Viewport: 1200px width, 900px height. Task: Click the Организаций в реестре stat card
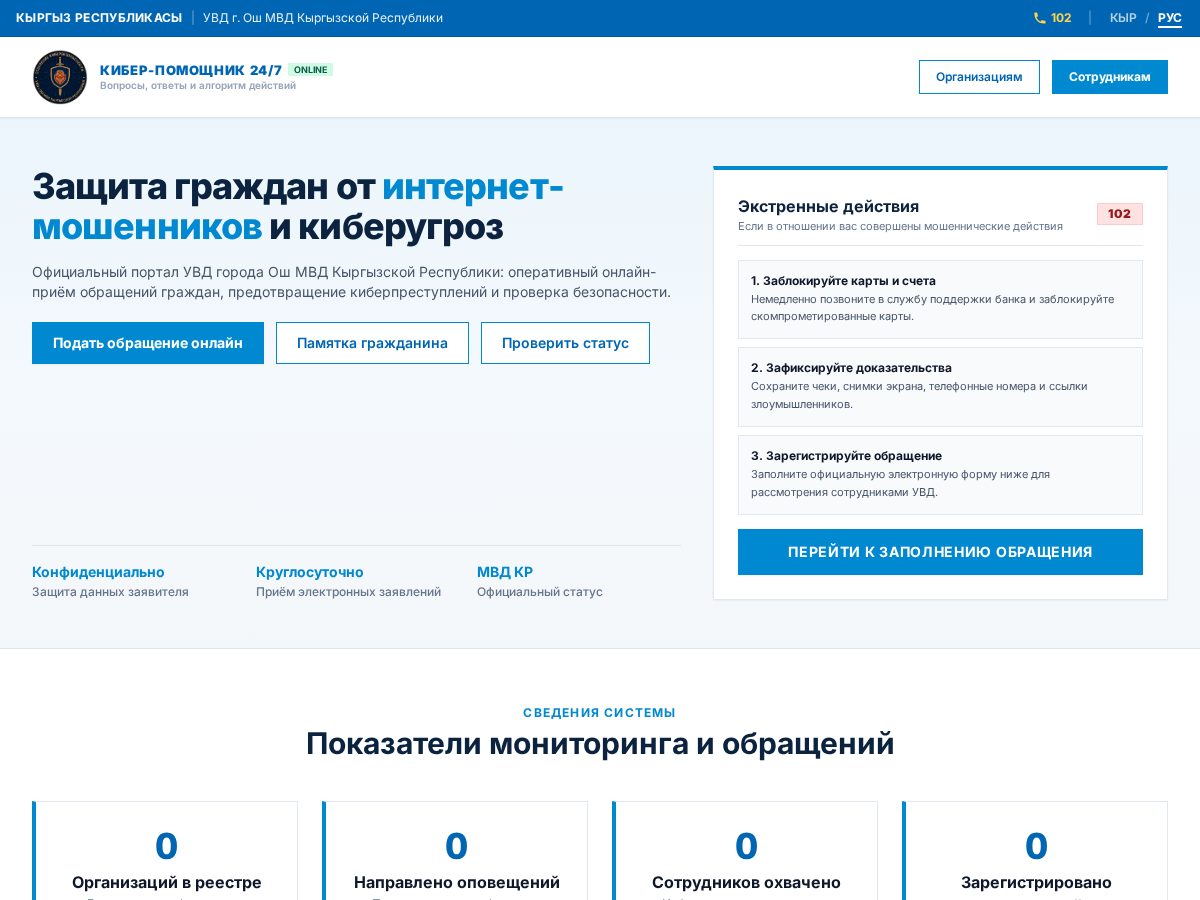(x=166, y=850)
